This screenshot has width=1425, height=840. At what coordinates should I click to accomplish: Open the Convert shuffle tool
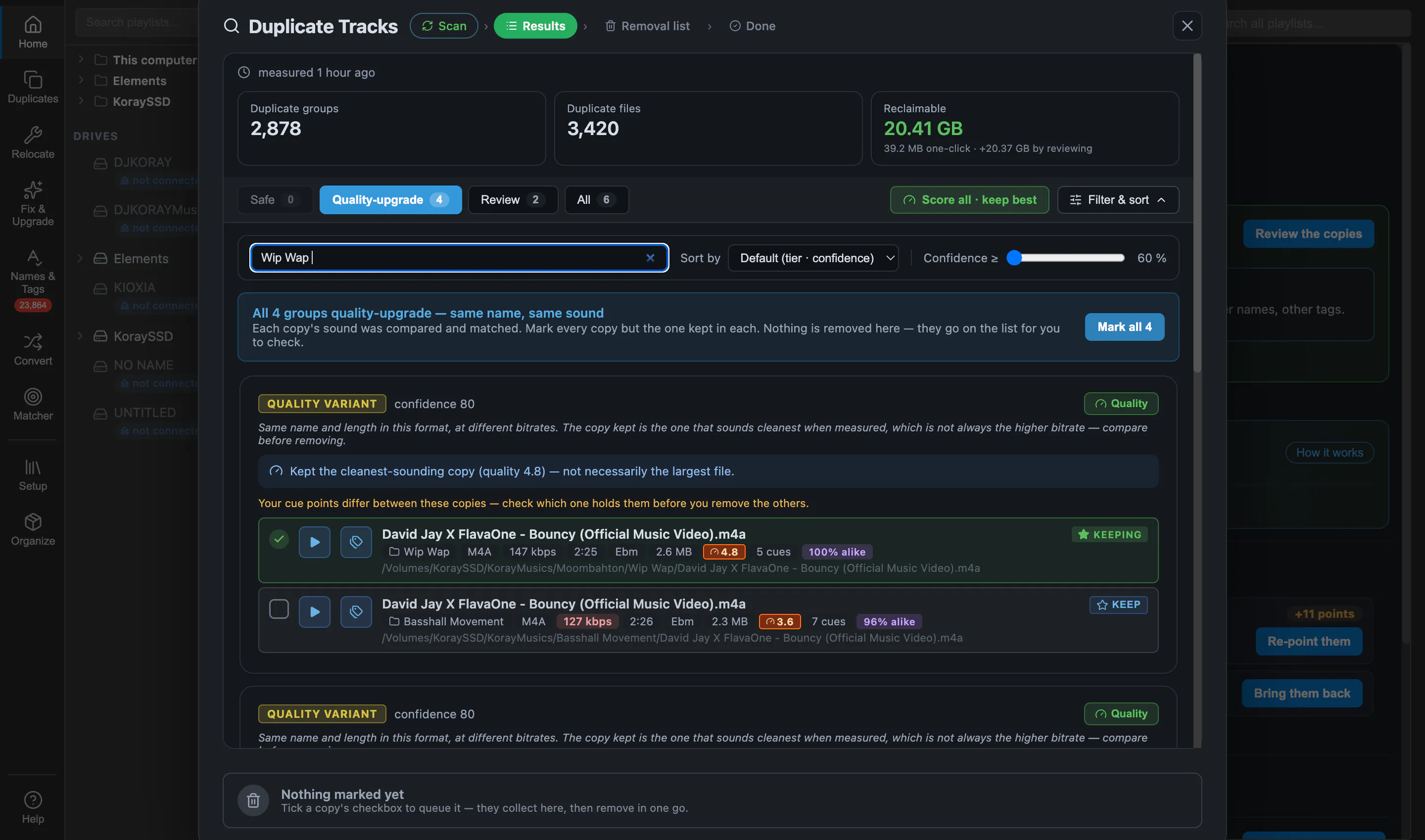pos(32,349)
